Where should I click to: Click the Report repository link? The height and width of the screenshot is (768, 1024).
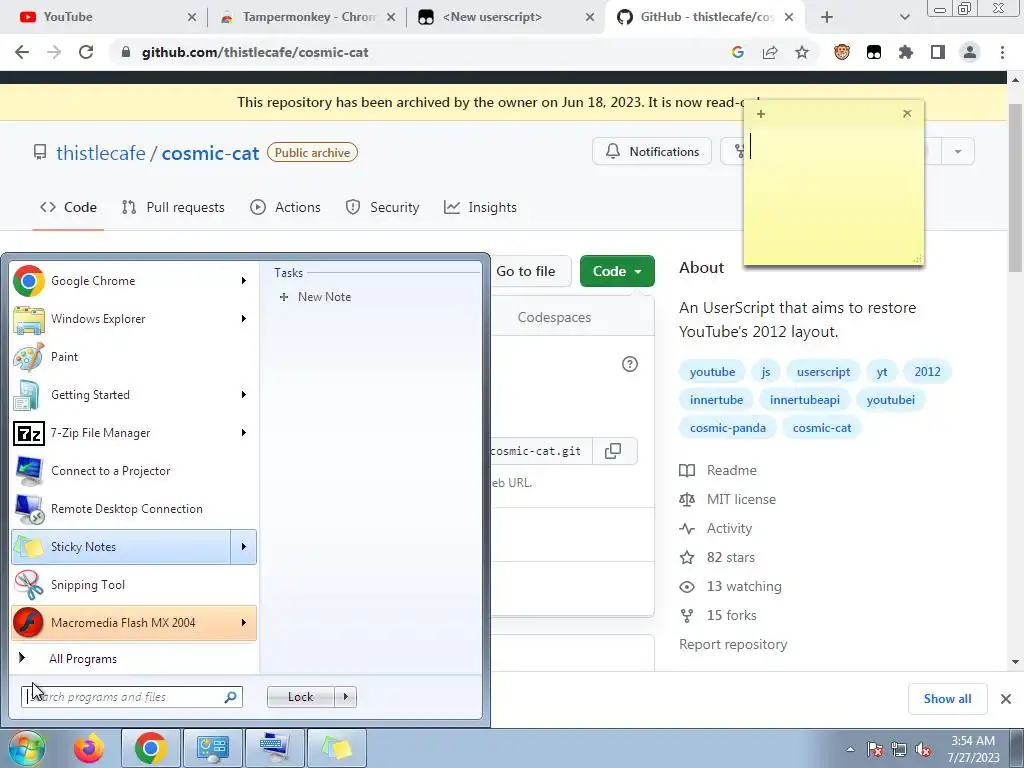pos(733,644)
